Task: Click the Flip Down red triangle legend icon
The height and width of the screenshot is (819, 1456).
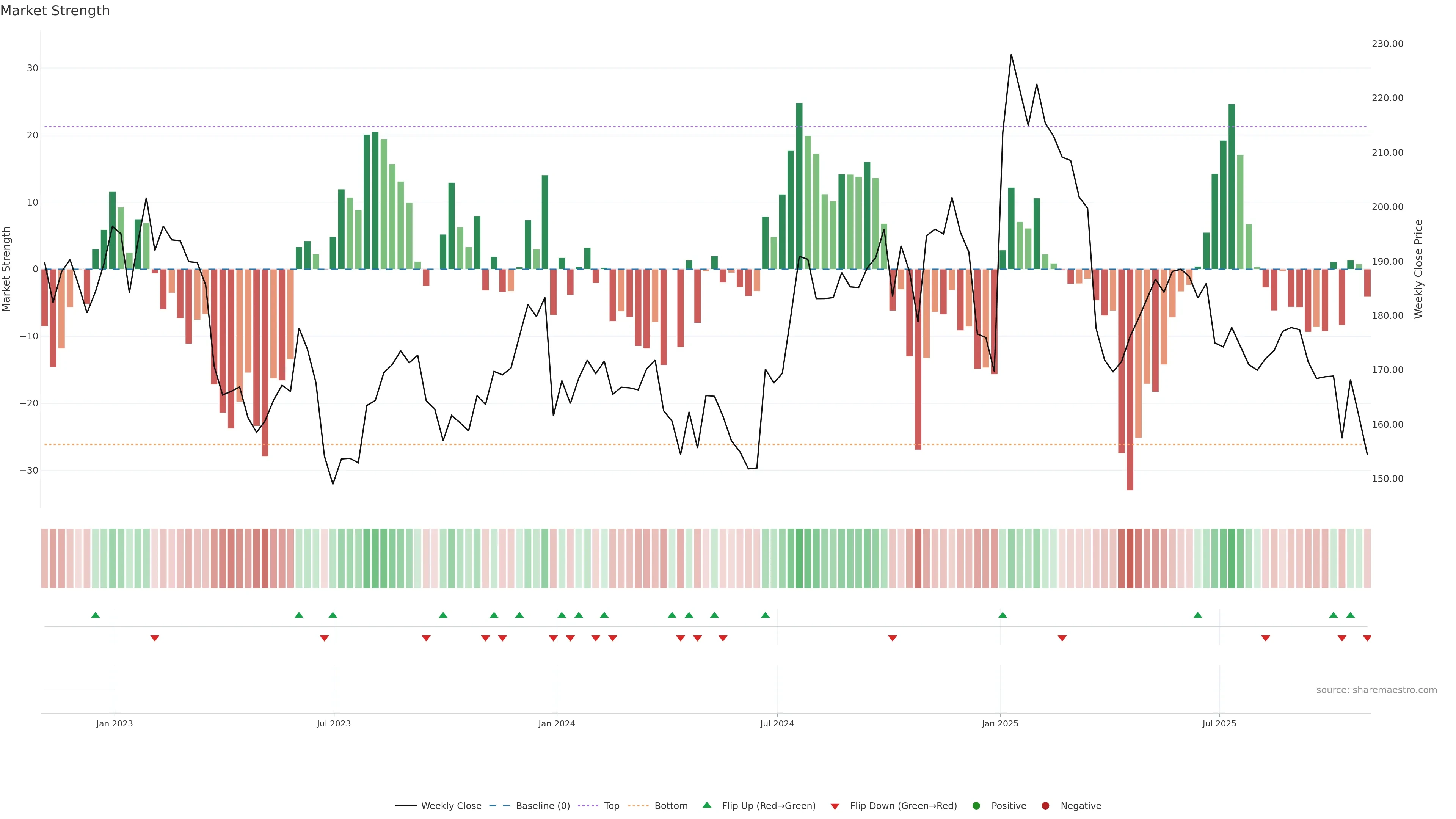Action: click(x=835, y=806)
